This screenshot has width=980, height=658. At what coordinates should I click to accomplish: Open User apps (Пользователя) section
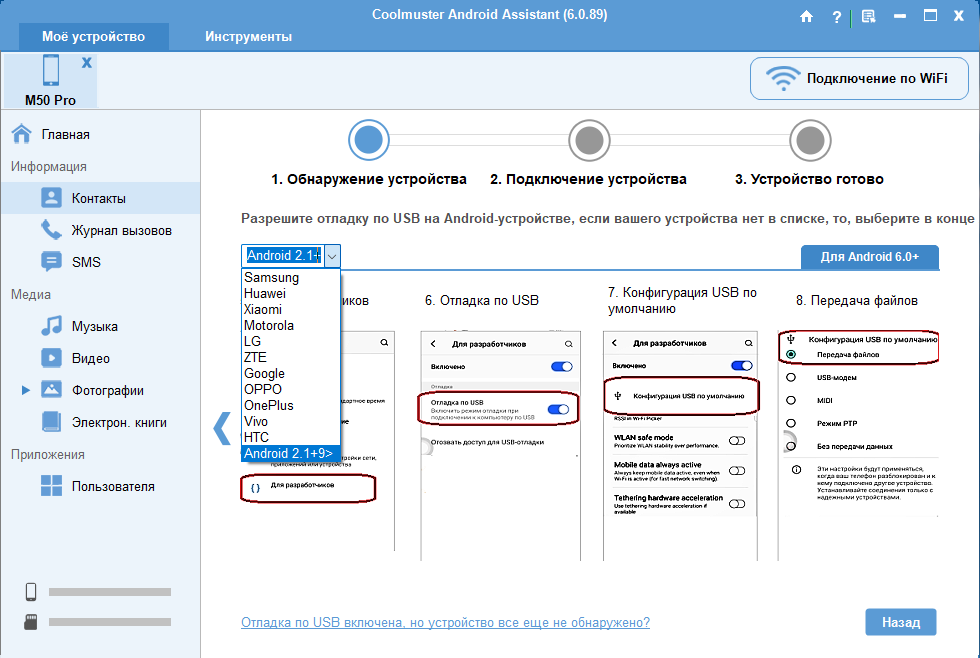pyautogui.click(x=112, y=486)
